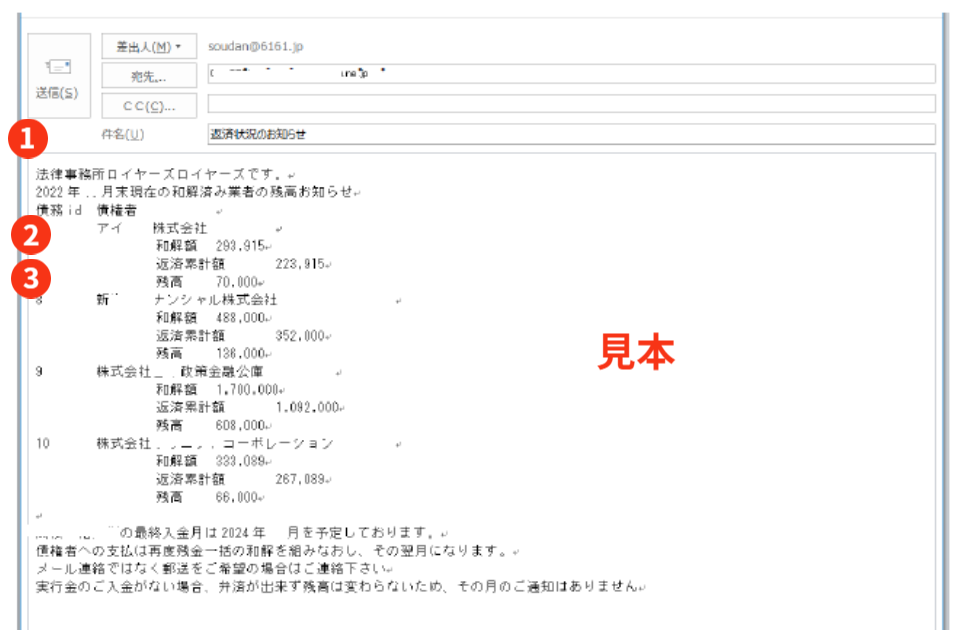Viewport: 980px width, 630px height.
Task: Click 残高 608,000 line
Action: point(213,425)
